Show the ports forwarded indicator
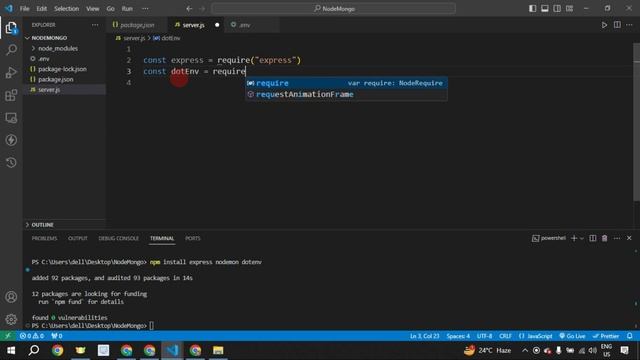Screen dimensions: 640x360 click(57, 336)
